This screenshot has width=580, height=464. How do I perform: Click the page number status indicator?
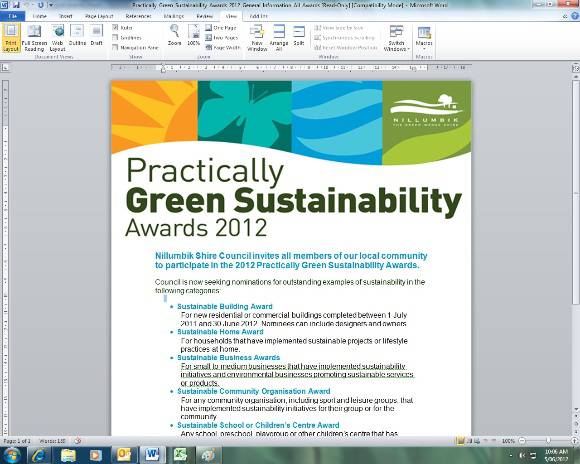click(x=17, y=441)
